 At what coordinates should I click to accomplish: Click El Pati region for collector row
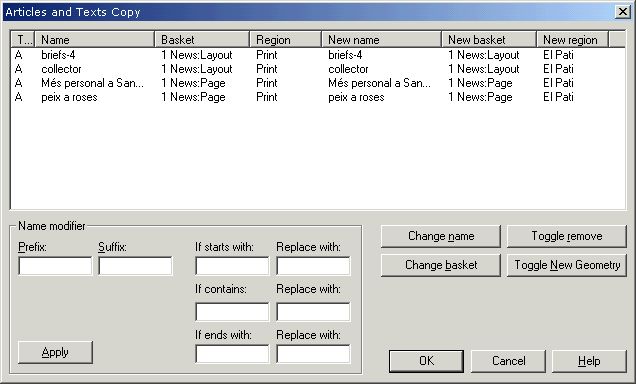click(x=558, y=69)
